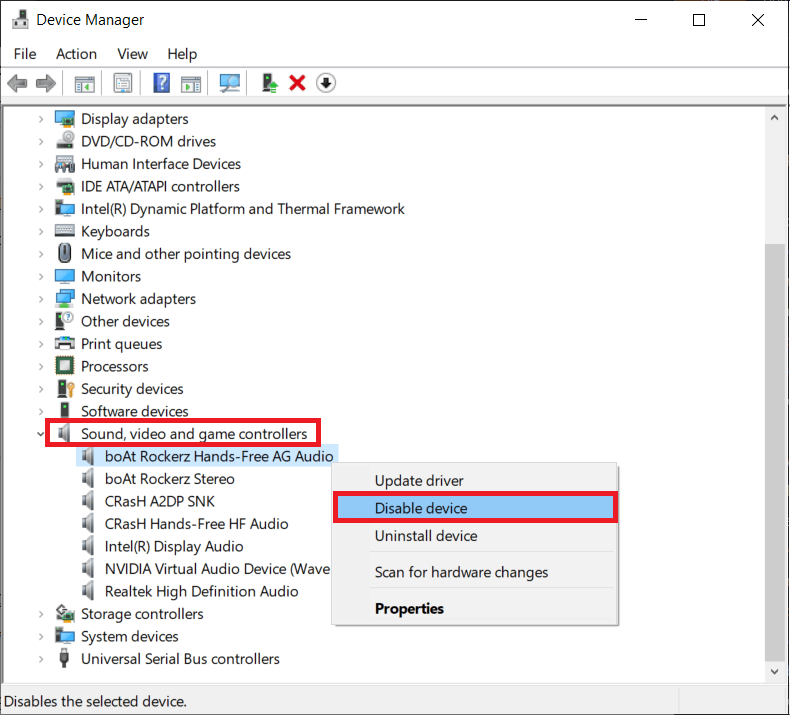Screen dimensions: 790x715
Task: Select the DVD/CD-ROM drives label
Action: point(148,141)
